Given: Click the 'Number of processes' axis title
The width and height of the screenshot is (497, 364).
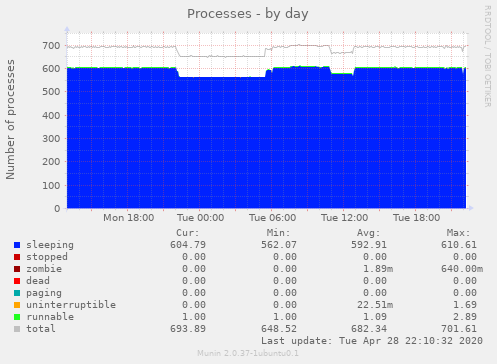Looking at the screenshot, I should click(x=10, y=120).
